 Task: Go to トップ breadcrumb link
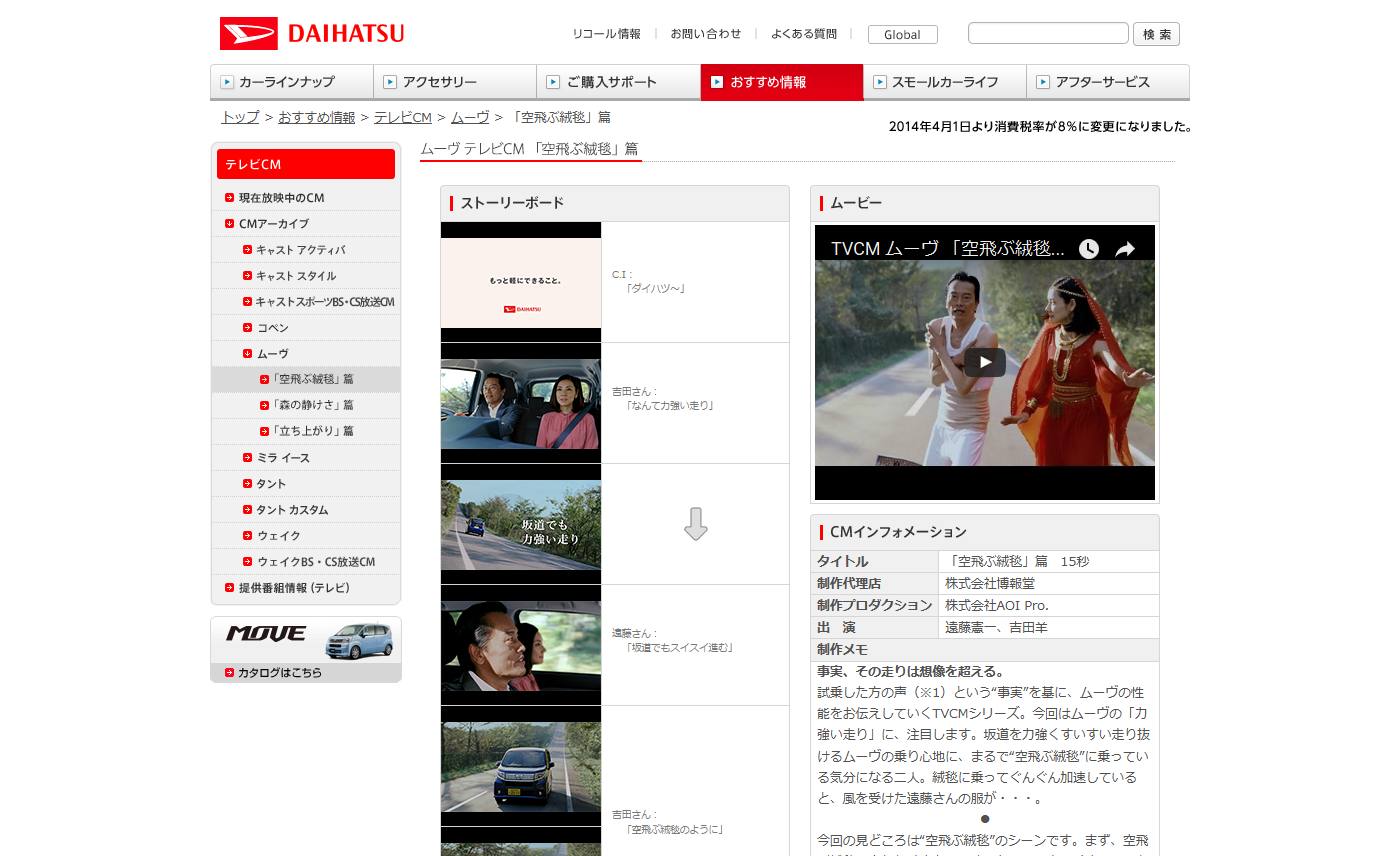click(x=240, y=117)
